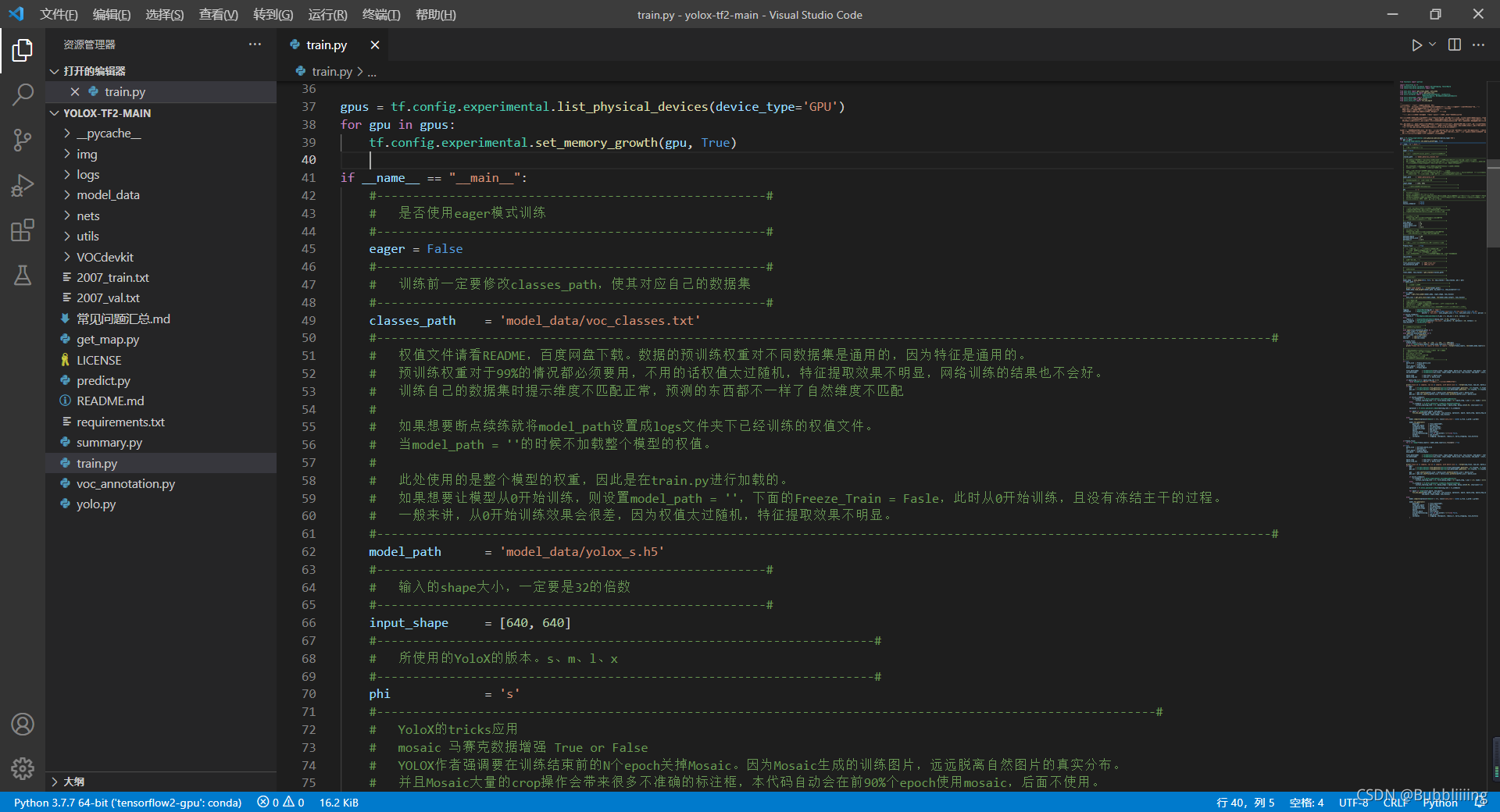Open the Accounts icon

(23, 725)
